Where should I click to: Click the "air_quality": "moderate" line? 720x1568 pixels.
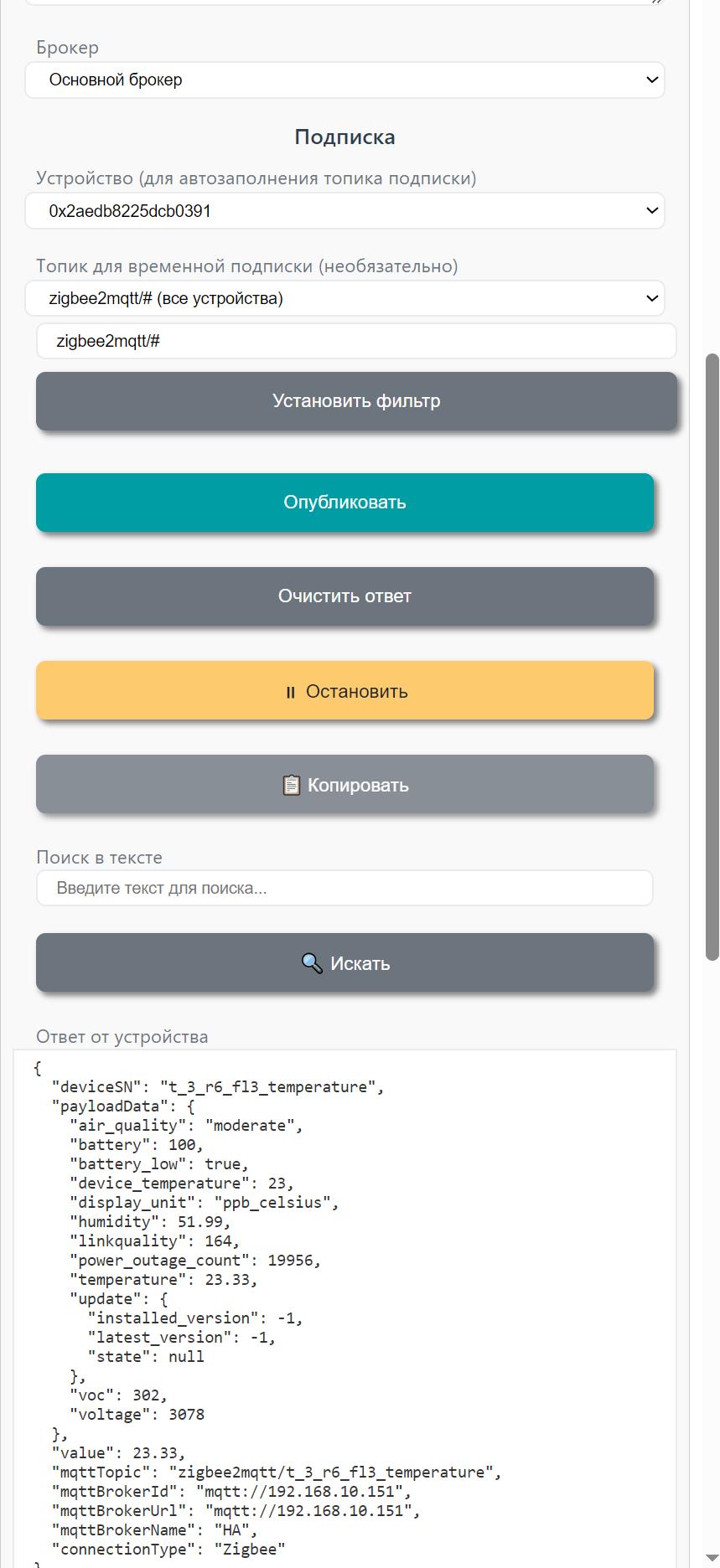[x=186, y=1126]
